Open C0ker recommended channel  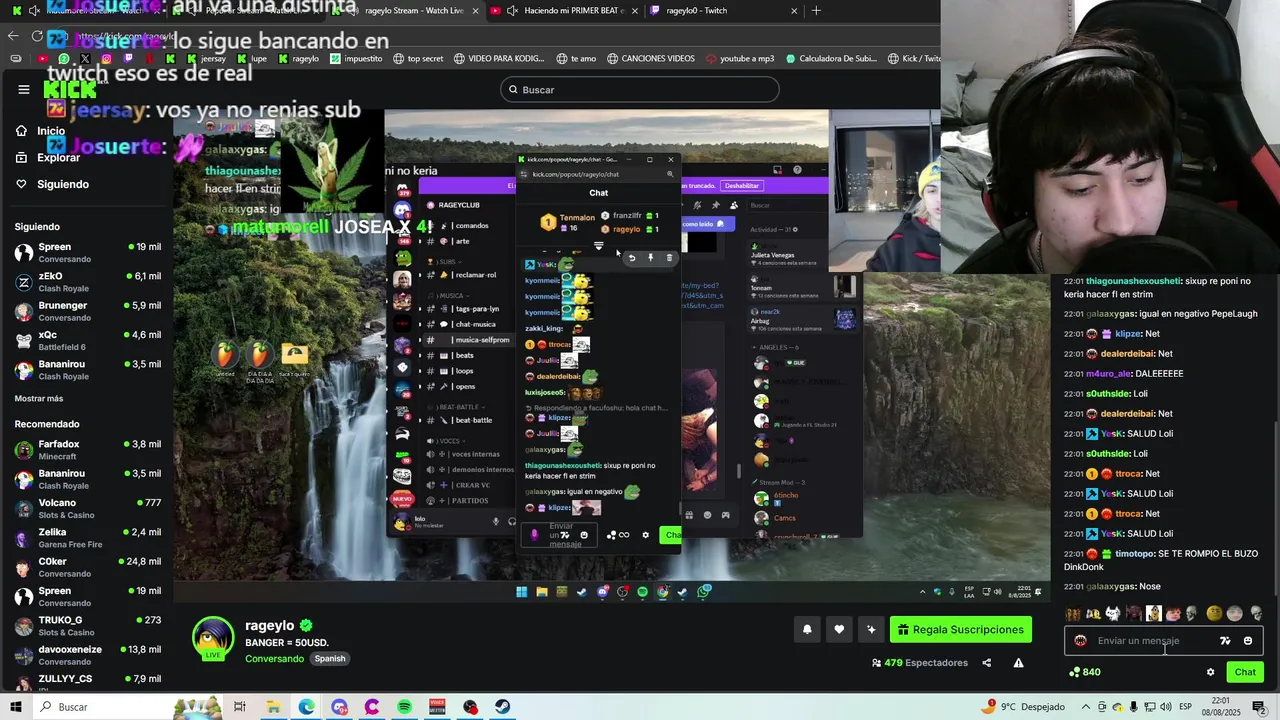(88, 567)
